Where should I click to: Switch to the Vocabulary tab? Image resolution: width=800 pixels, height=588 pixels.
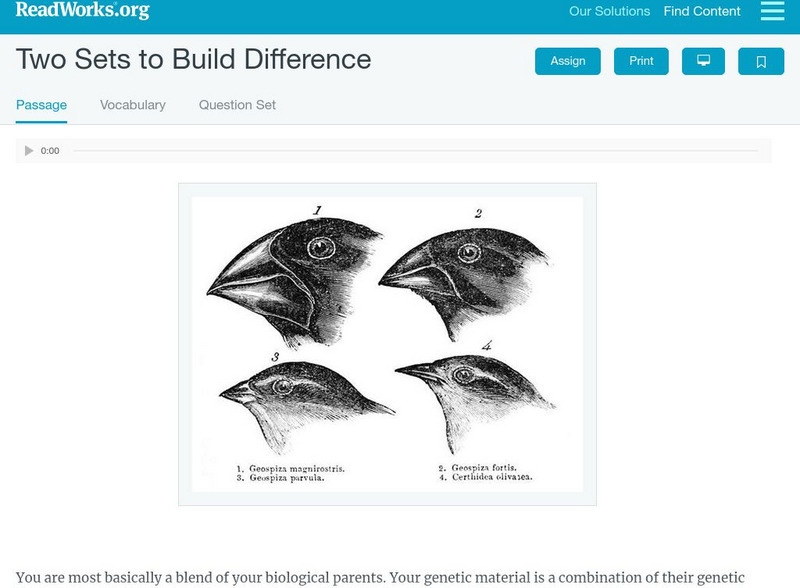pyautogui.click(x=133, y=105)
